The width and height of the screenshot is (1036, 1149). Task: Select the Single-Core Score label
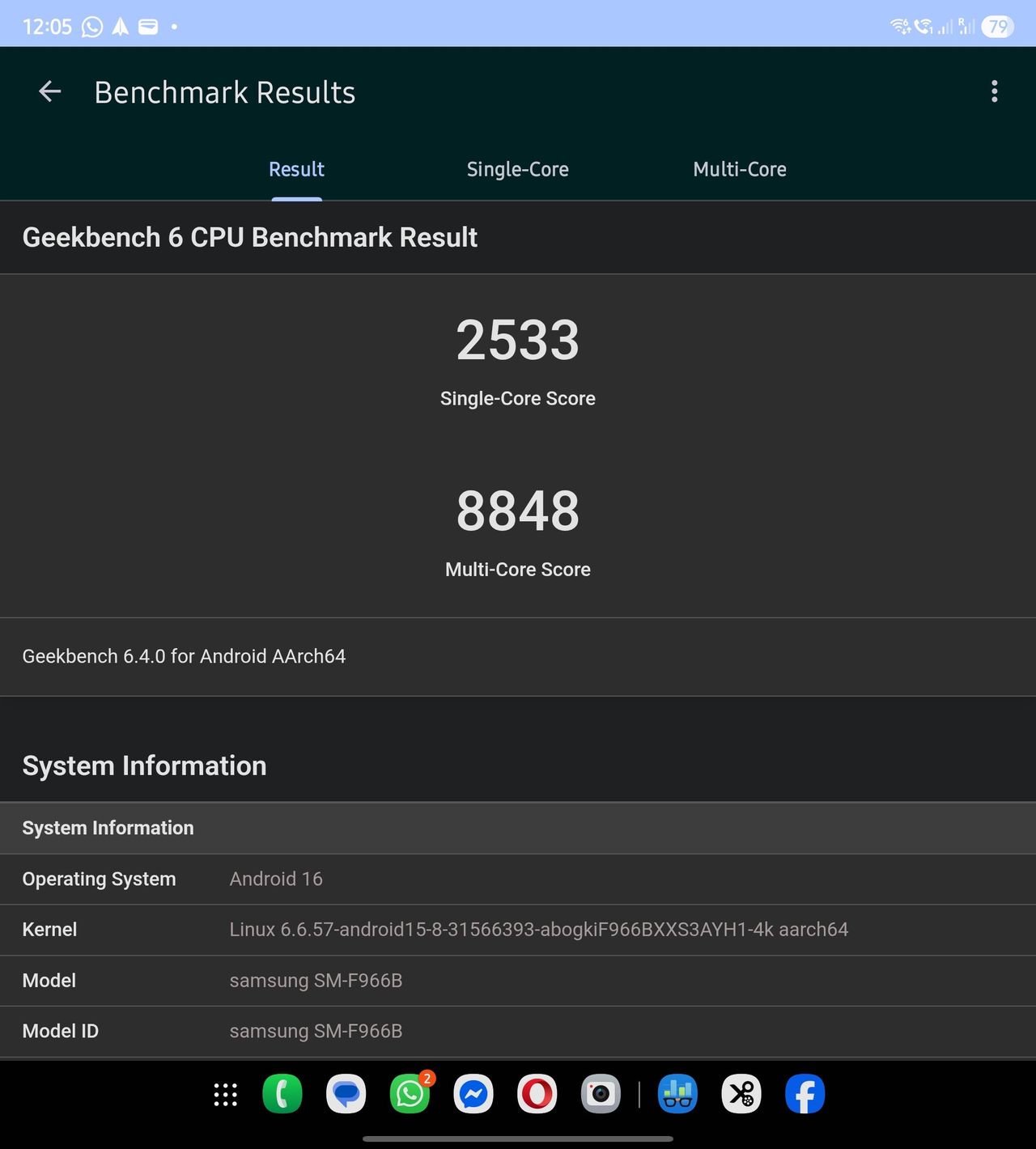[518, 398]
